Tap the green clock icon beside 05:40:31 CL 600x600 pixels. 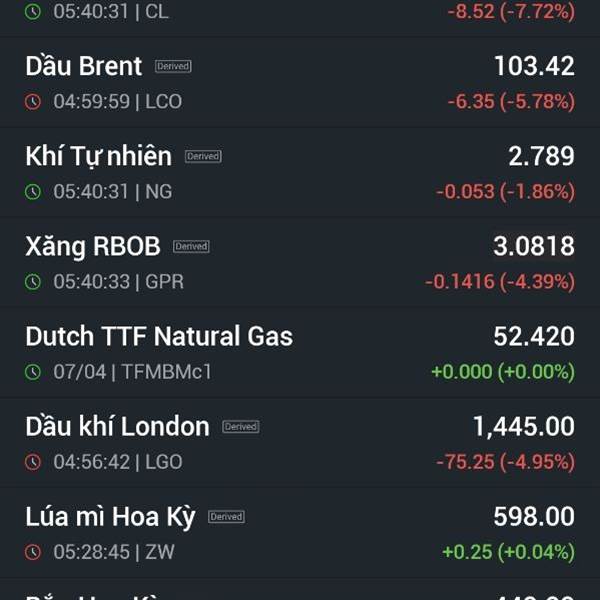(33, 11)
